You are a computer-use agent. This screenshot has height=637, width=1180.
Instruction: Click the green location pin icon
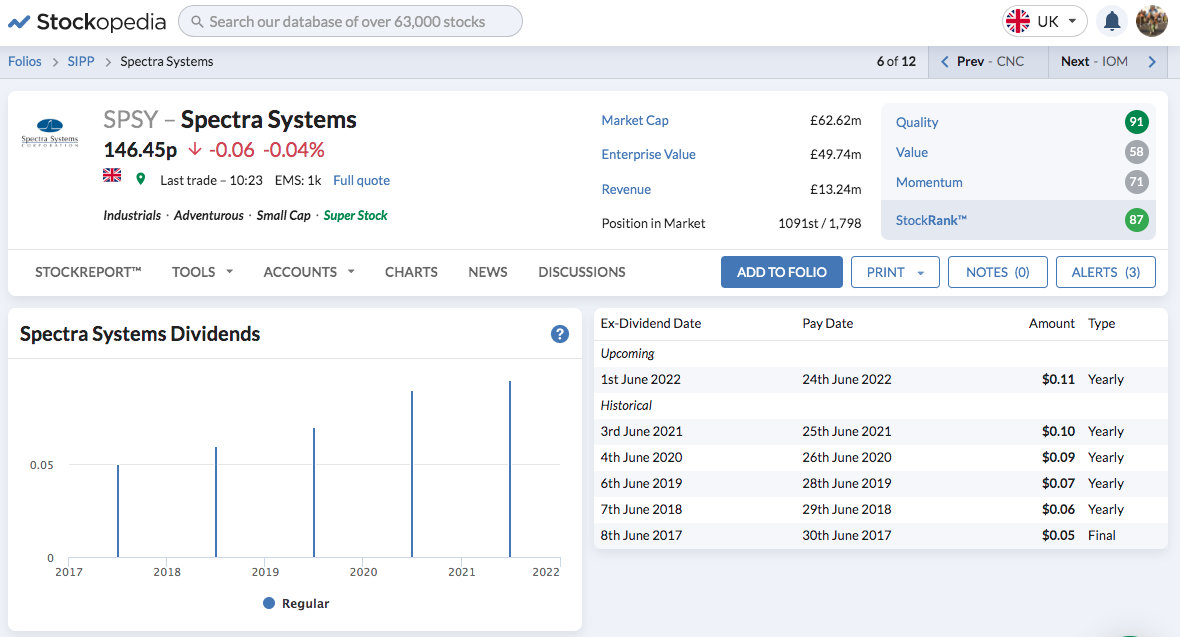point(140,179)
